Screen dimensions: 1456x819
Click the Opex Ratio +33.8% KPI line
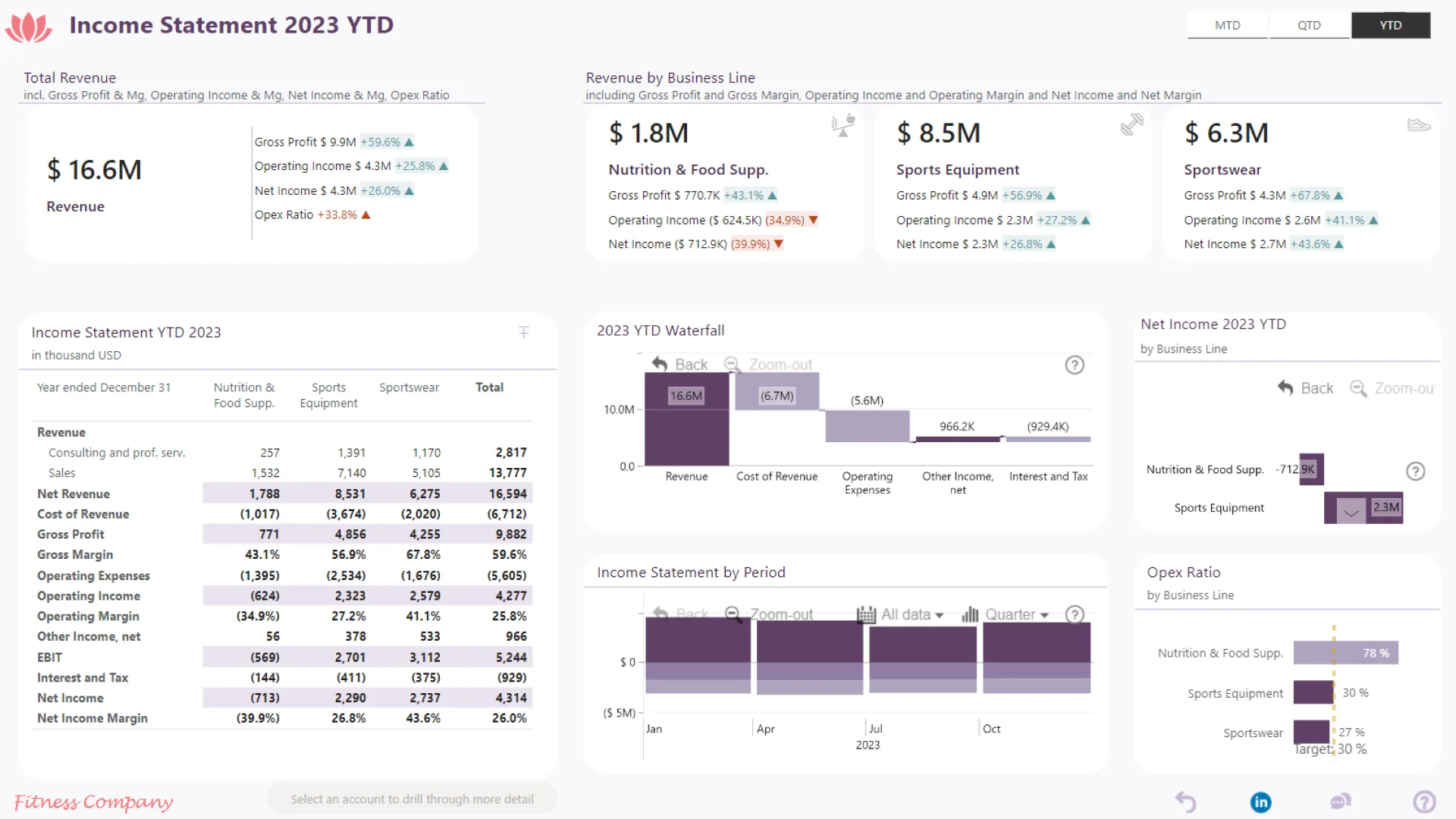(312, 215)
